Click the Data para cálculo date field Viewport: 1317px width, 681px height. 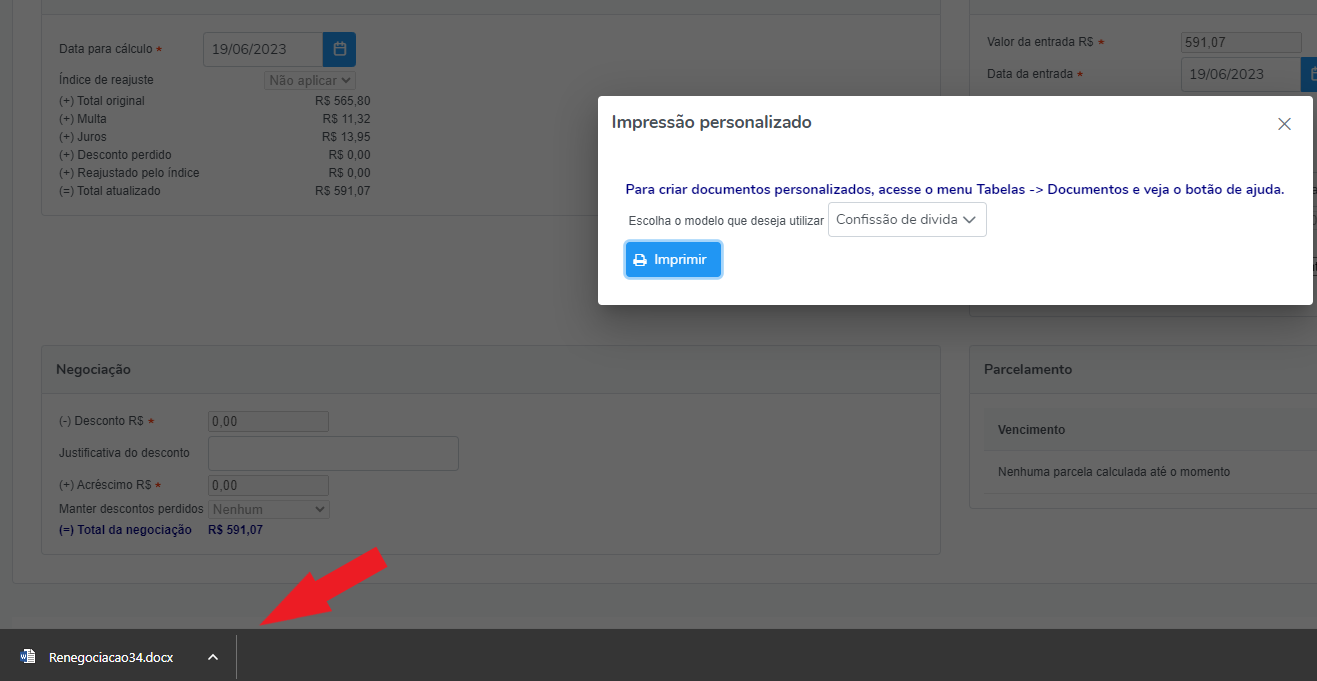coord(263,49)
